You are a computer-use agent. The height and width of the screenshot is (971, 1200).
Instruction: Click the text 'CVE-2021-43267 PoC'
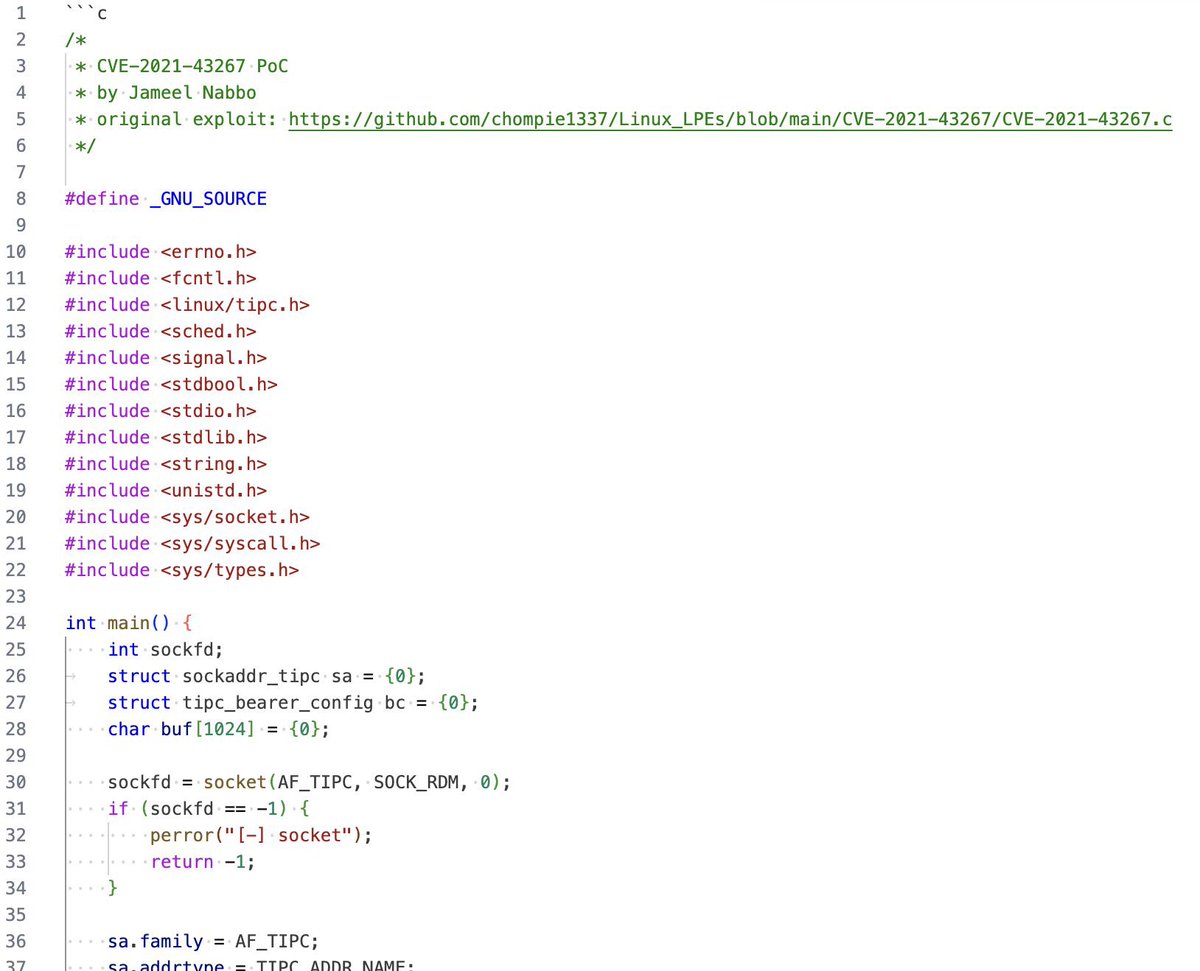click(x=193, y=66)
